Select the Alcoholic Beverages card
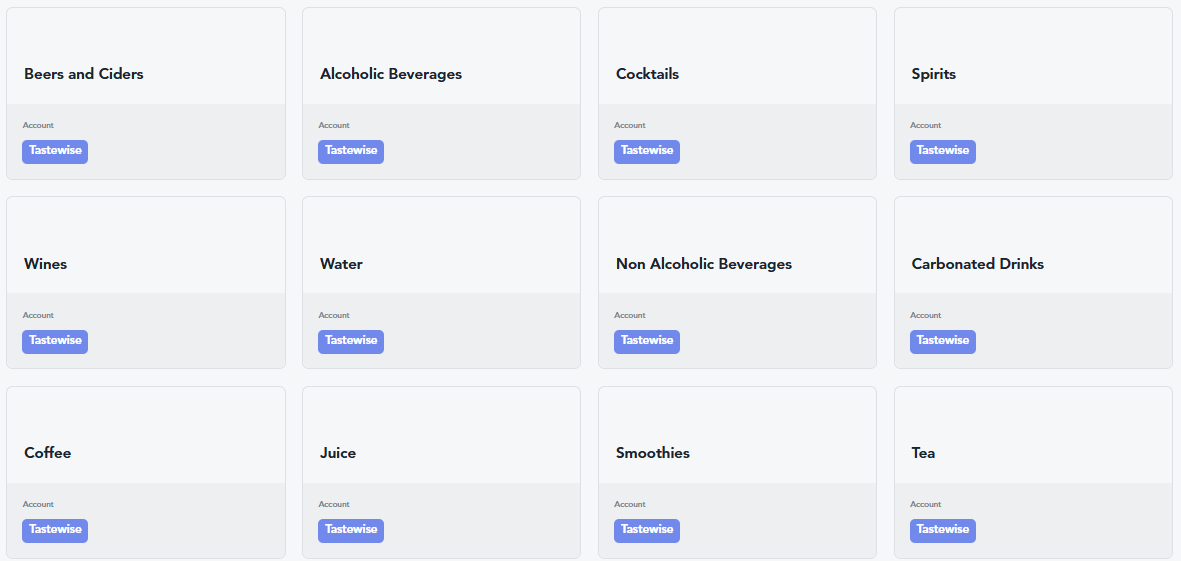 pyautogui.click(x=391, y=74)
